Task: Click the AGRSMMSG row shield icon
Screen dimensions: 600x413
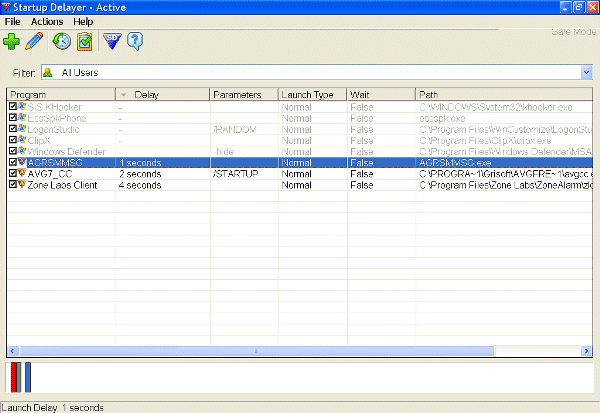Action: [x=22, y=162]
